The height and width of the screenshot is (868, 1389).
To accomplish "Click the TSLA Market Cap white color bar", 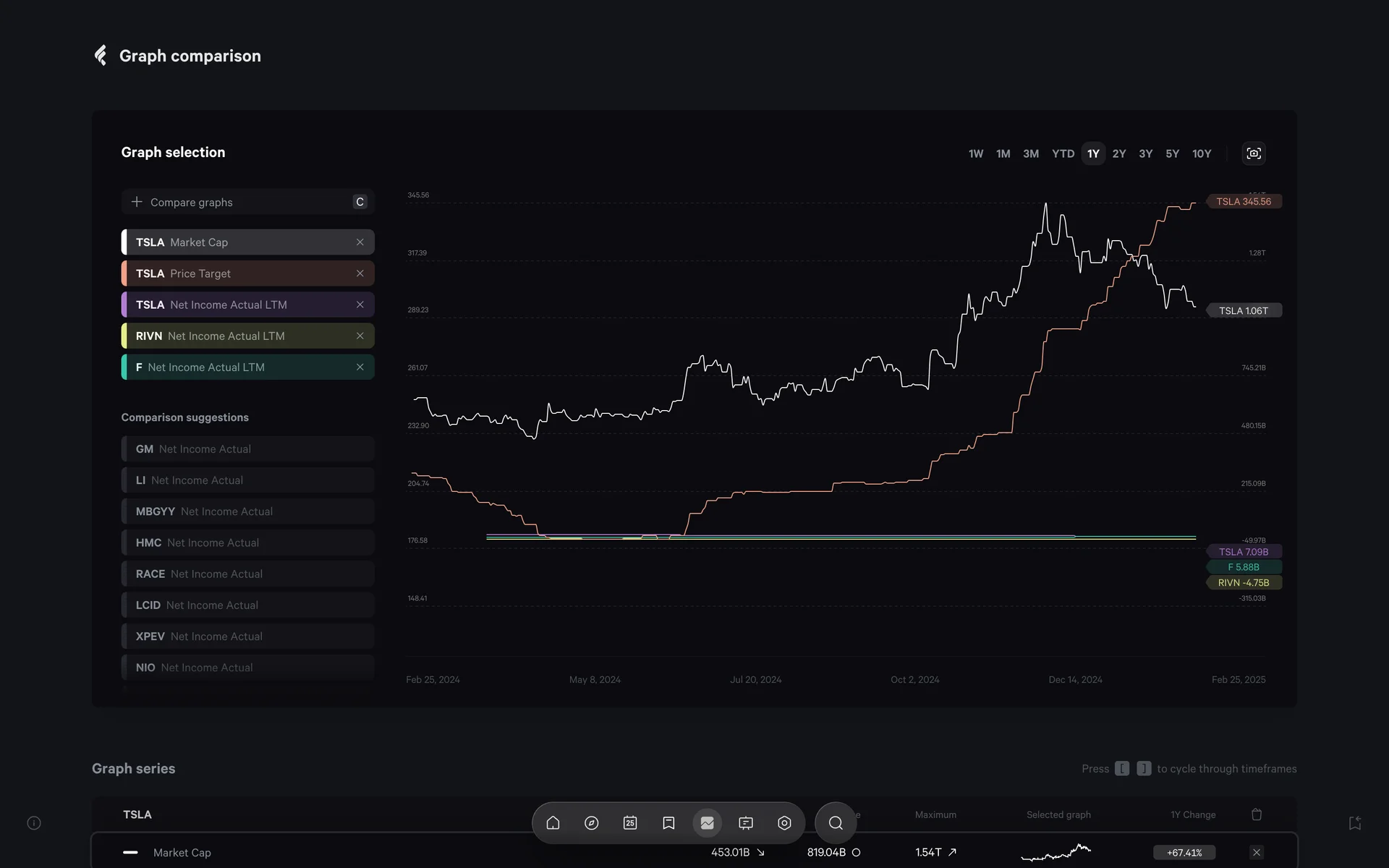I will pos(124,242).
